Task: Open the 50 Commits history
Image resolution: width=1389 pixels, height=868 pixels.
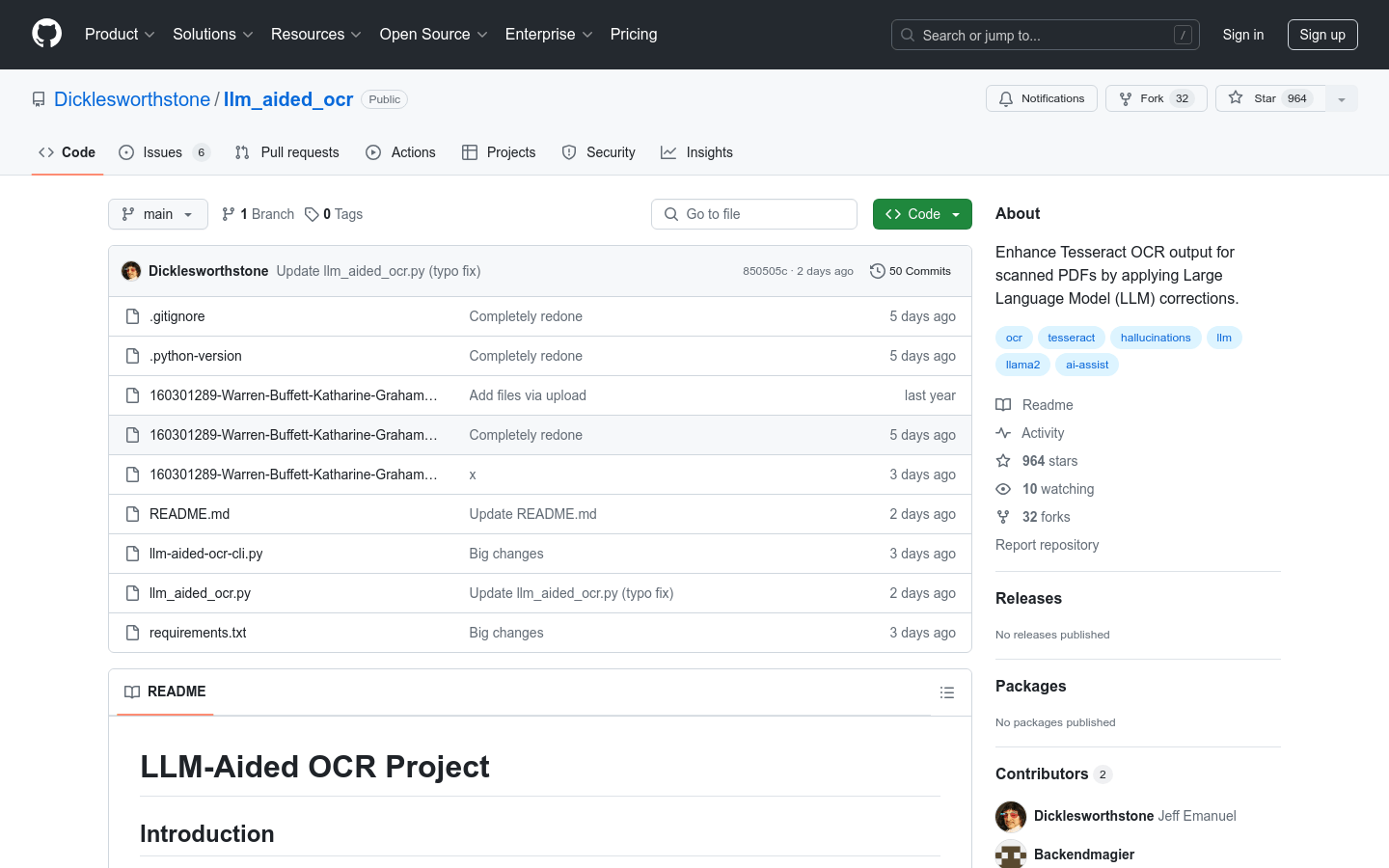Action: [911, 271]
